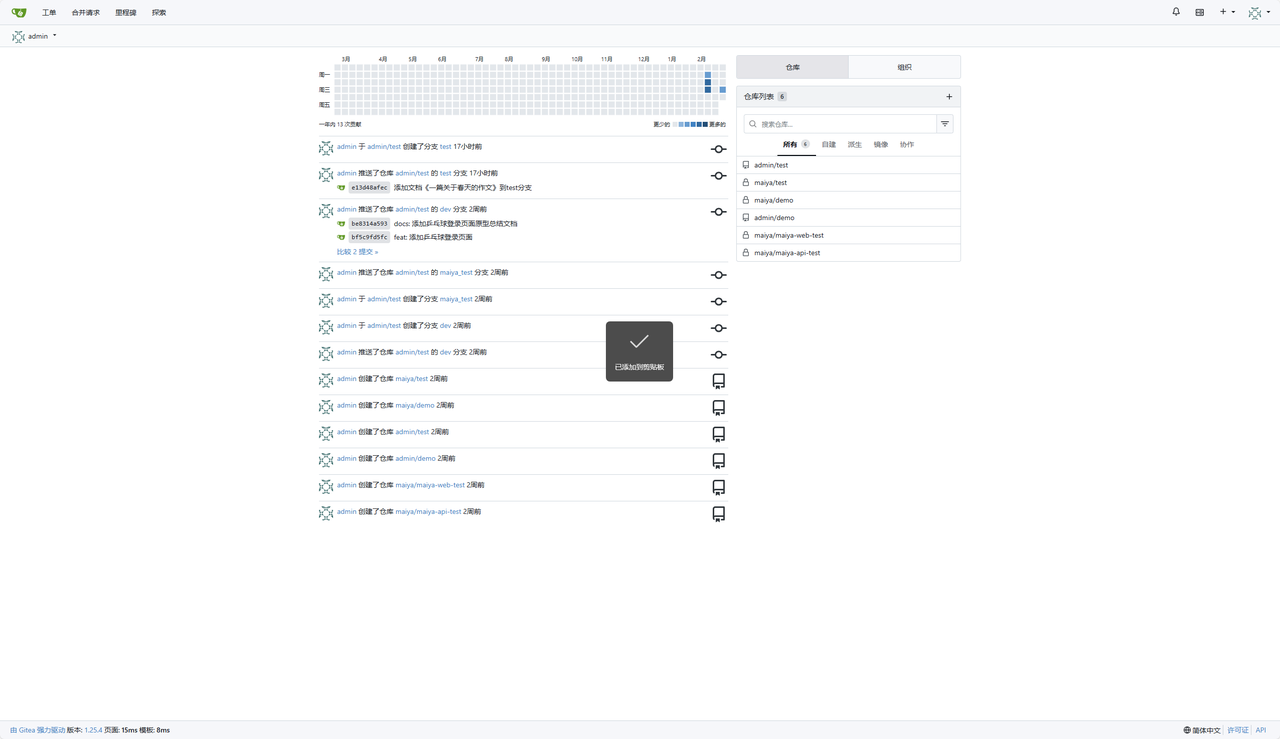Open the repository filter options button
This screenshot has width=1280, height=739.
tap(945, 124)
